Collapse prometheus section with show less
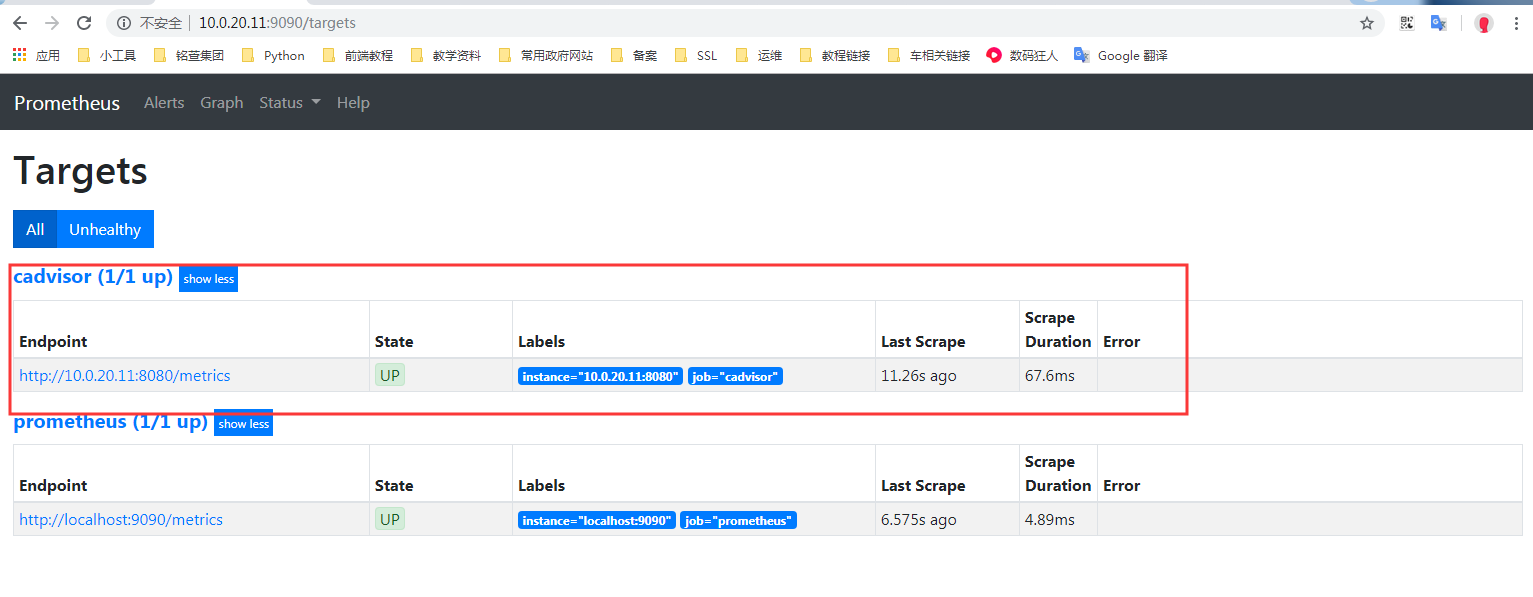1533x597 pixels. coord(243,424)
